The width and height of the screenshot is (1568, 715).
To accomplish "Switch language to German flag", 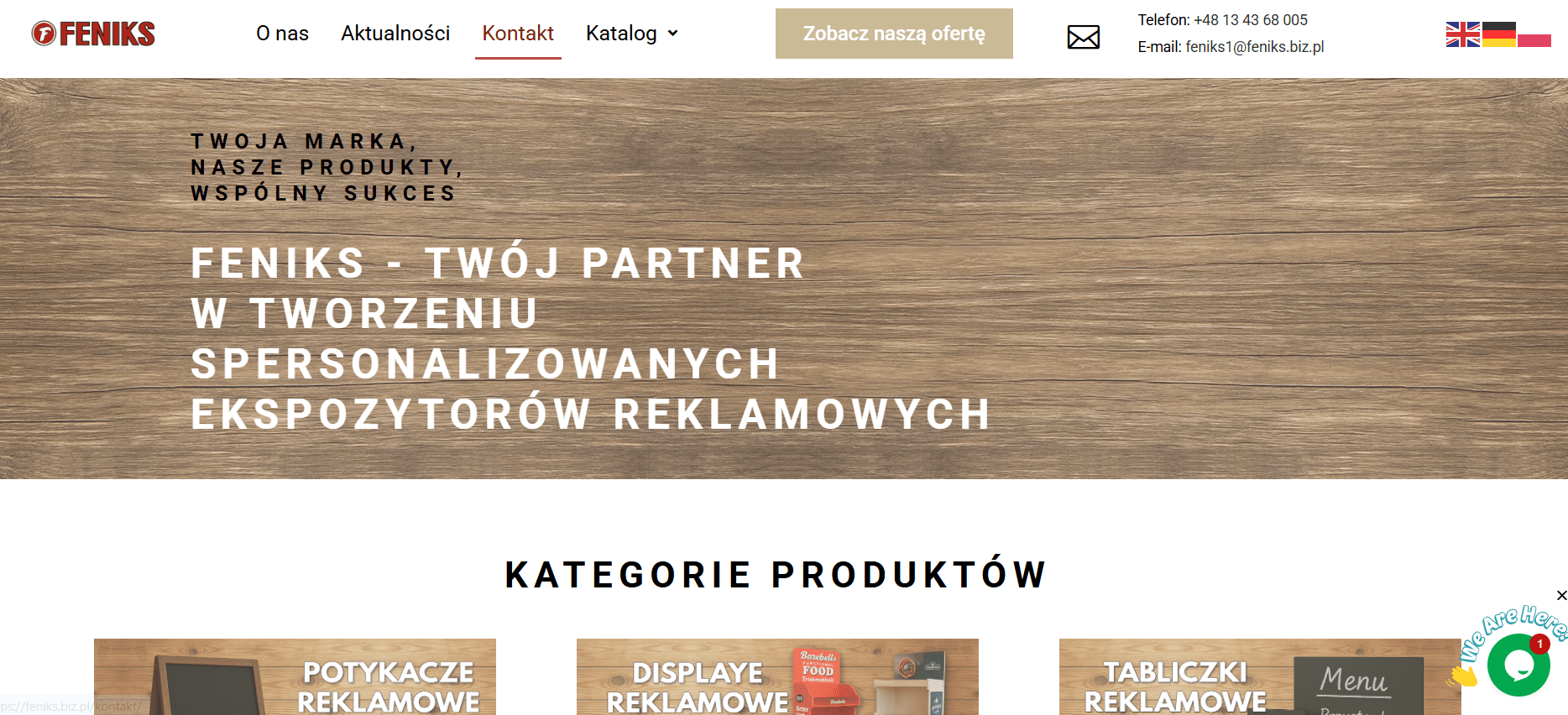I will [x=1499, y=34].
